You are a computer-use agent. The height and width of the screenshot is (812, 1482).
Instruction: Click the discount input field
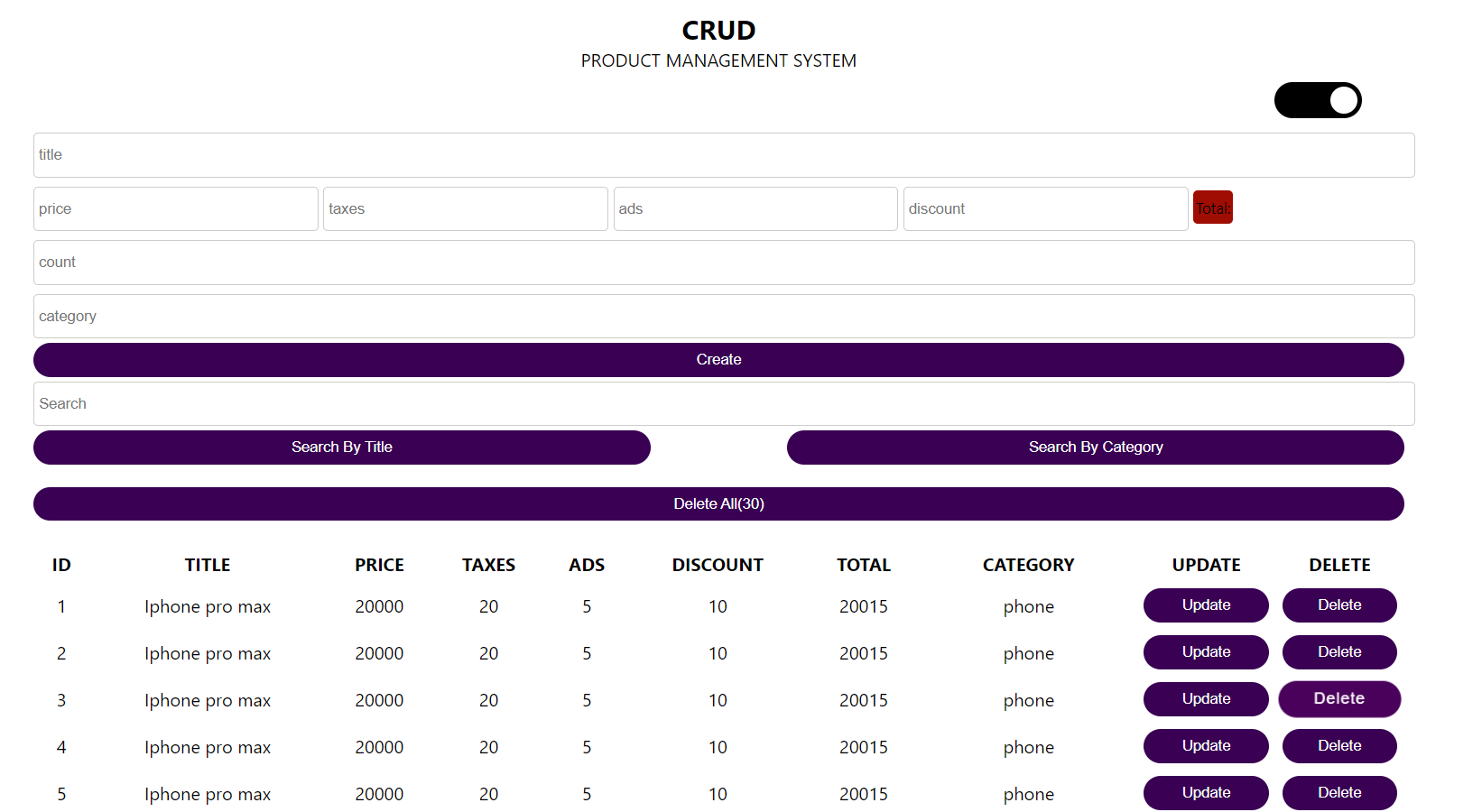point(1045,208)
